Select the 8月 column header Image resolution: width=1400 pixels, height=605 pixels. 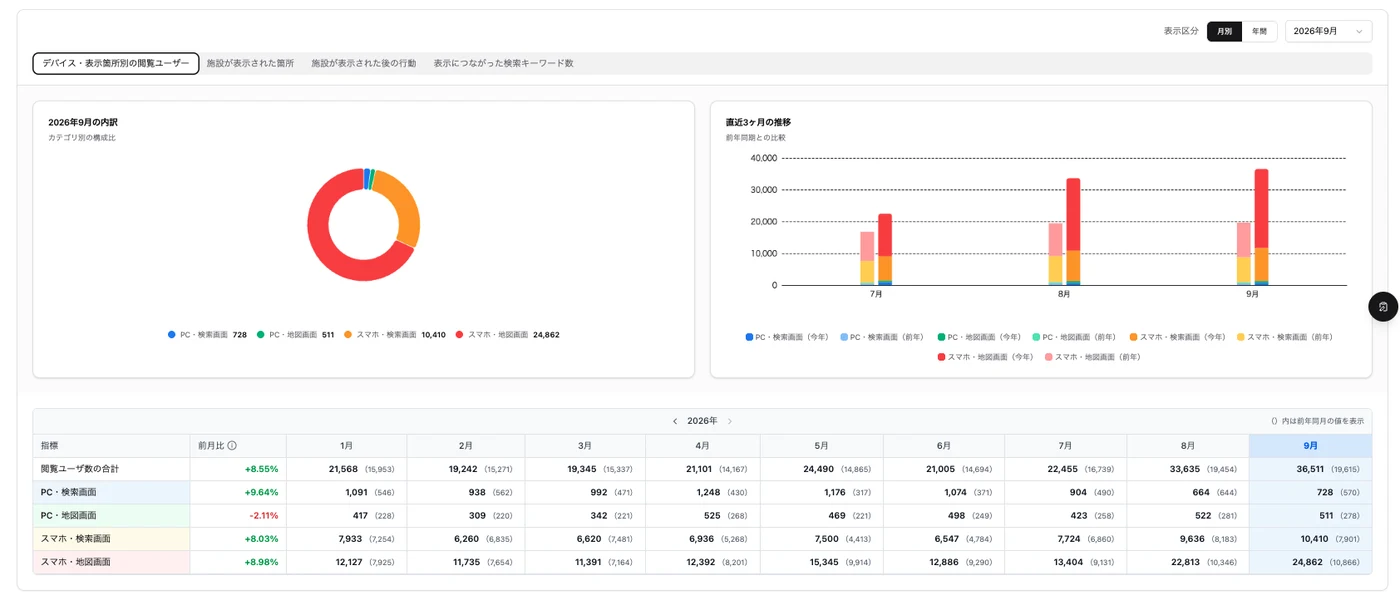tap(1188, 446)
